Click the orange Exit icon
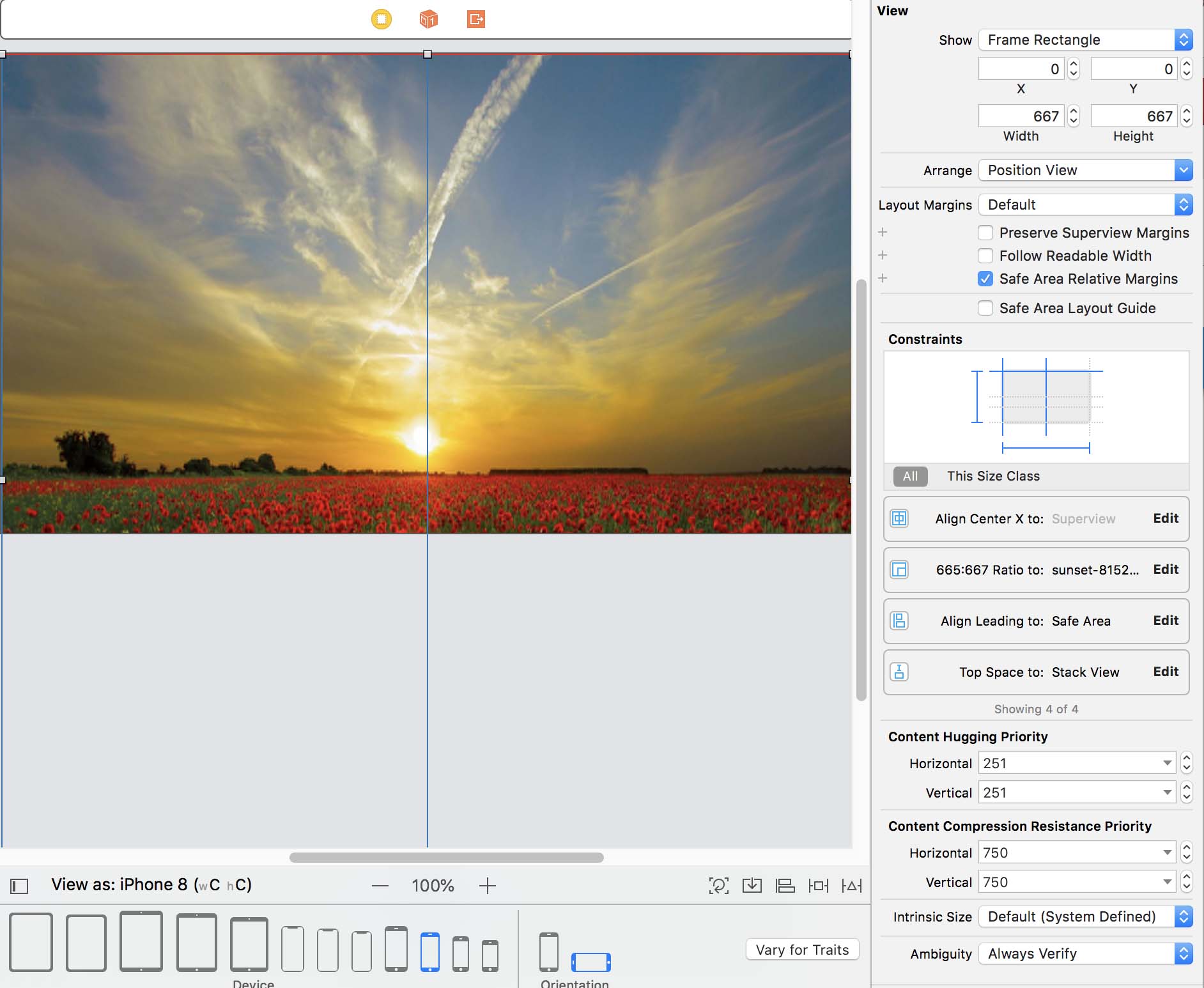Screen dimensions: 1204x988 pos(476,19)
